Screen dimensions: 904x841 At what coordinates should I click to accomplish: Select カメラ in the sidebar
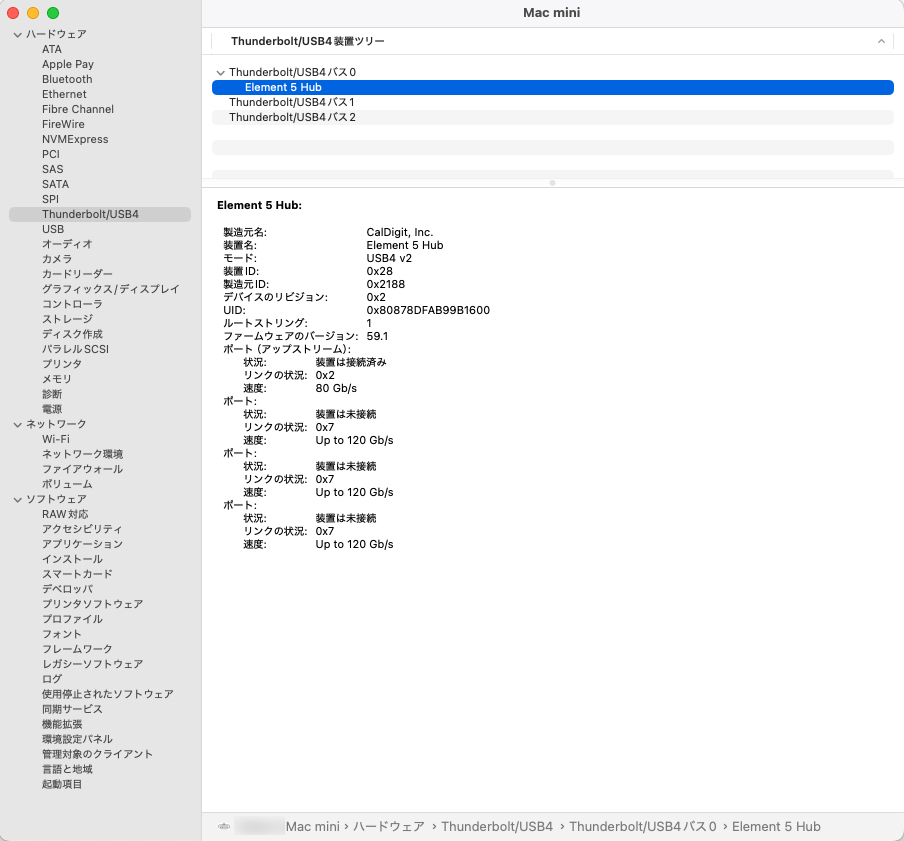tap(57, 259)
